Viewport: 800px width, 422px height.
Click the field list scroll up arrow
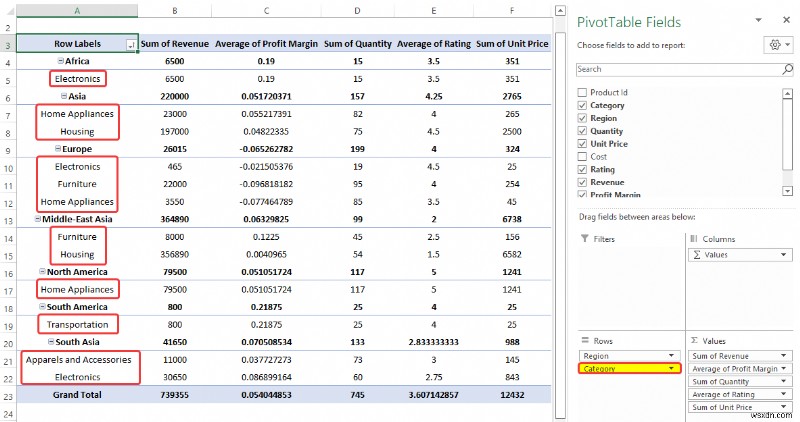click(x=787, y=93)
